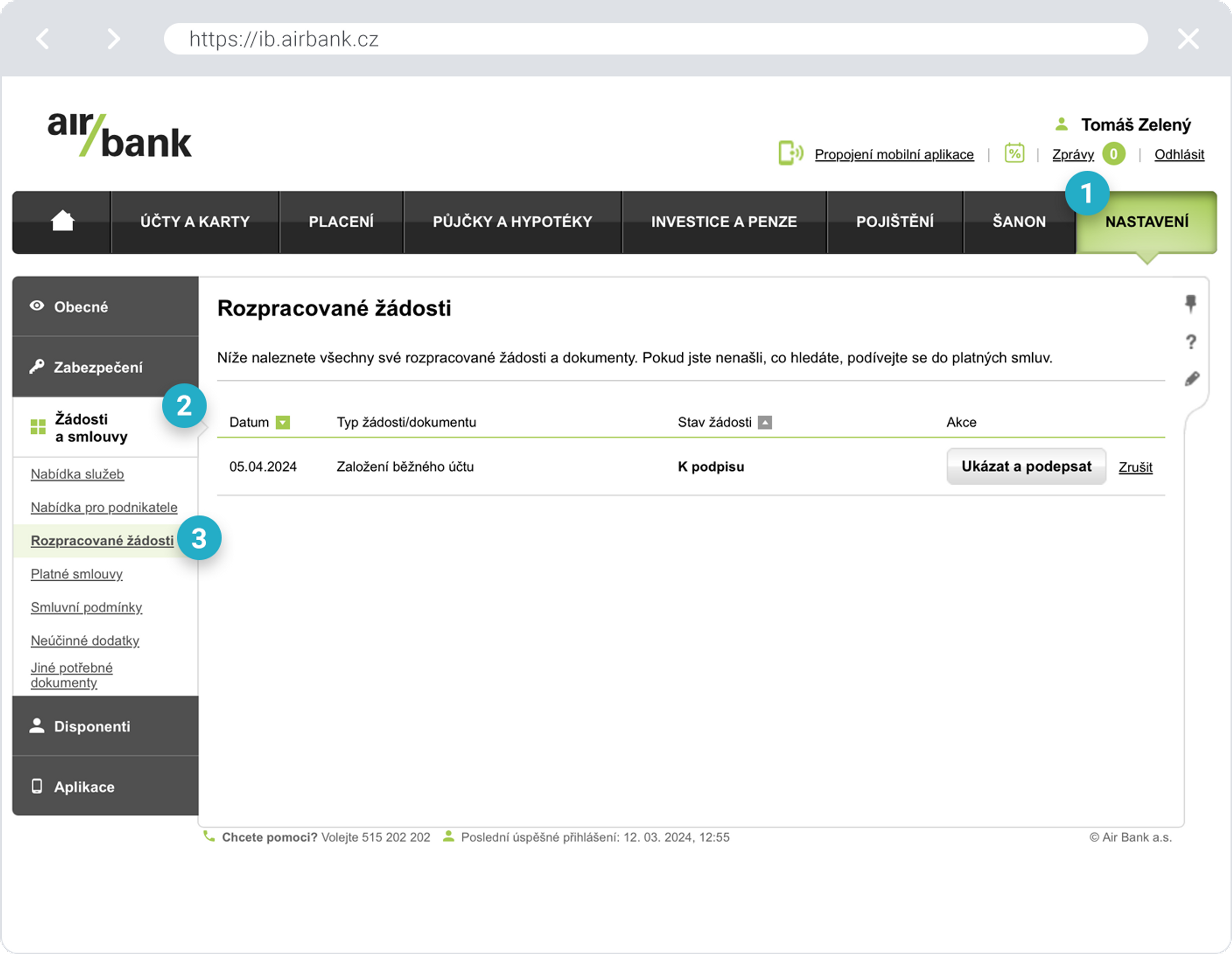Click the pencil edit icon

click(1191, 379)
